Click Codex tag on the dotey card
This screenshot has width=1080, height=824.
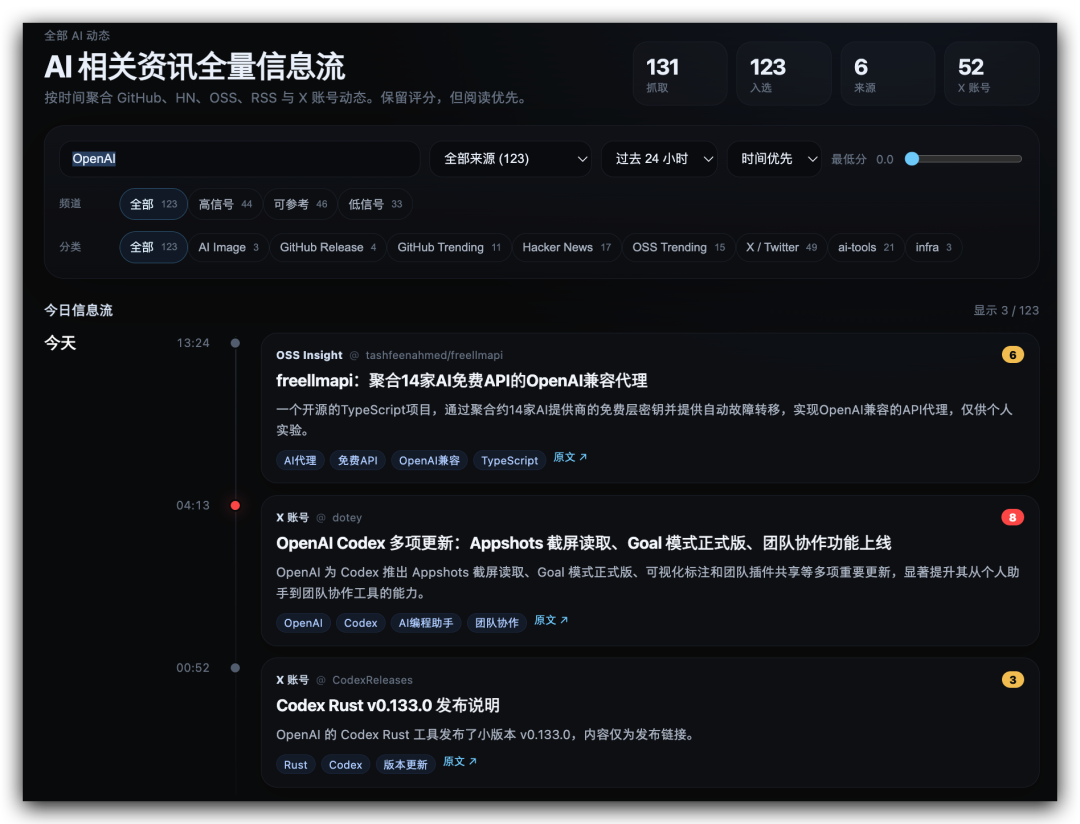[360, 623]
